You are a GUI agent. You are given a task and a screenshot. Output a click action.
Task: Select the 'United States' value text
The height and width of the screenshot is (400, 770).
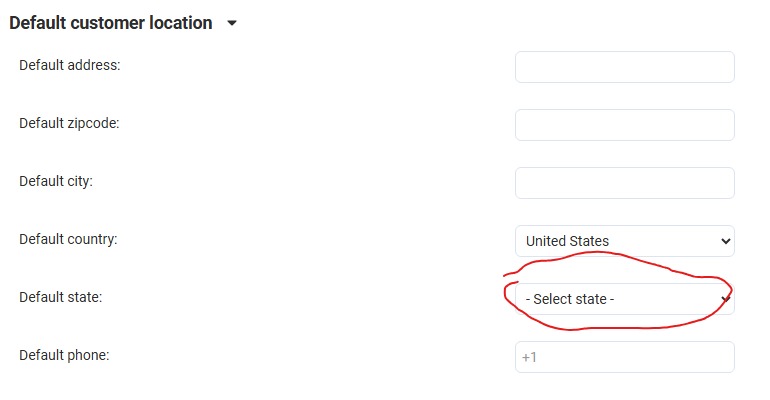coord(567,241)
